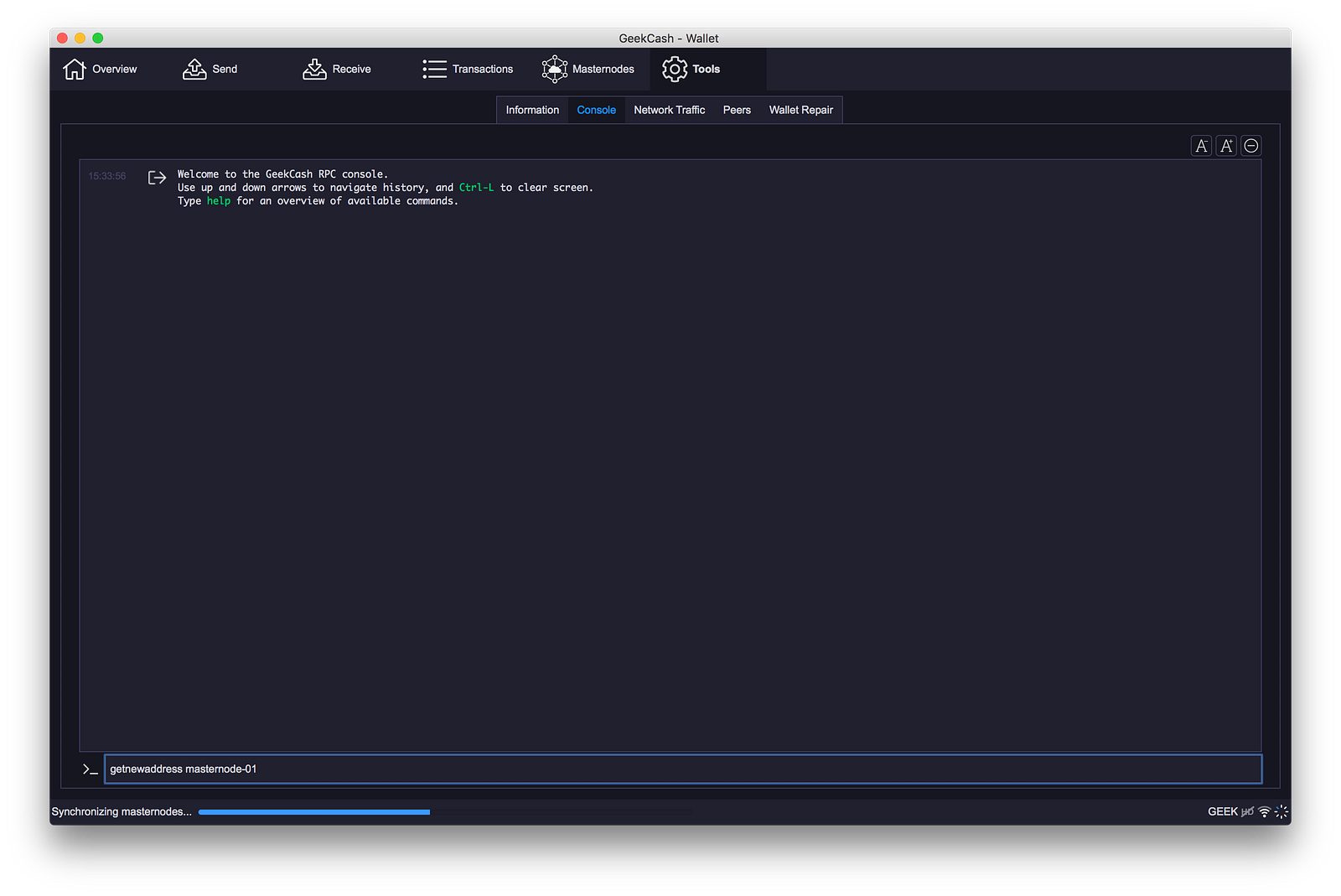Click the 'GeekCash - Wallet' window title

tap(669, 39)
